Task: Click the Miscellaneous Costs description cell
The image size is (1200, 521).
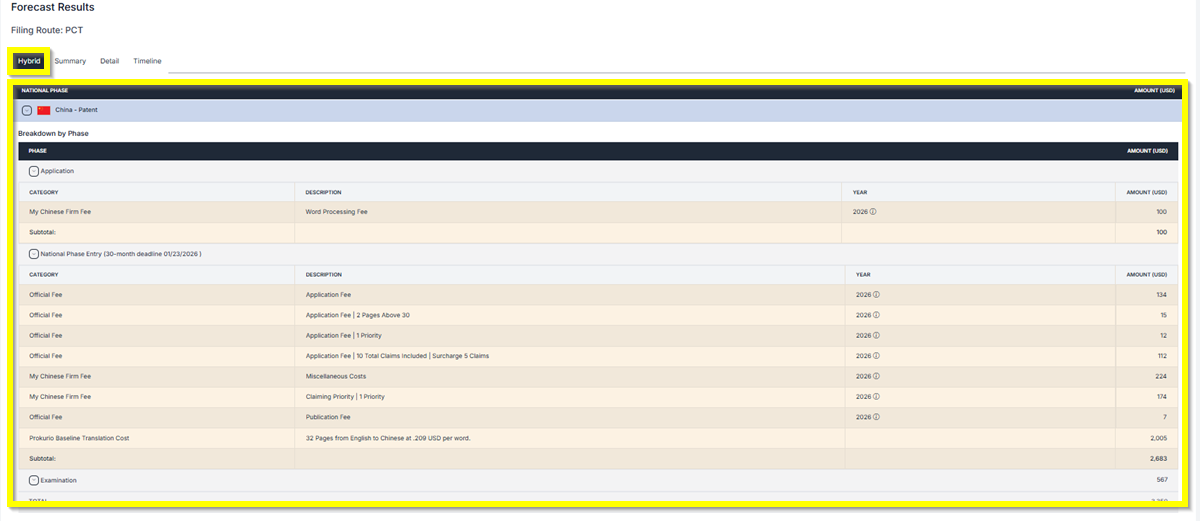Action: tap(336, 376)
